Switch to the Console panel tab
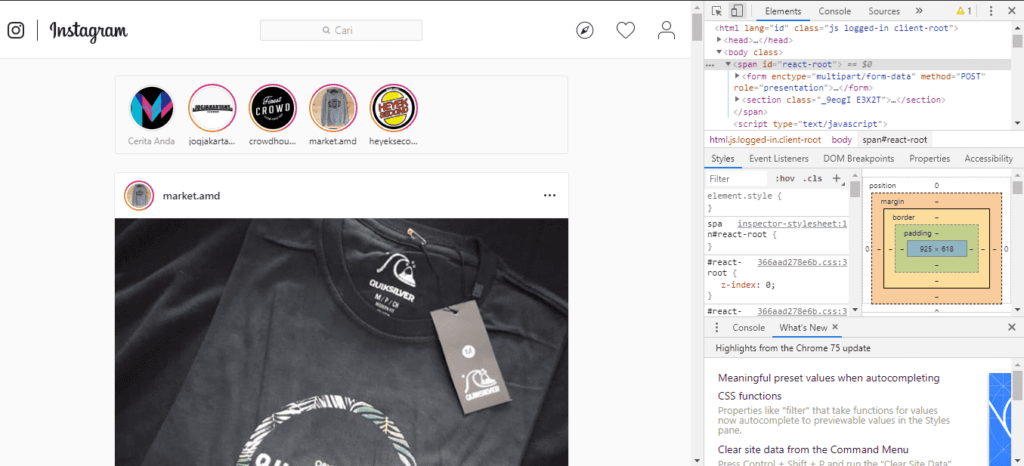Screen dimensions: 1024x466 pos(835,11)
